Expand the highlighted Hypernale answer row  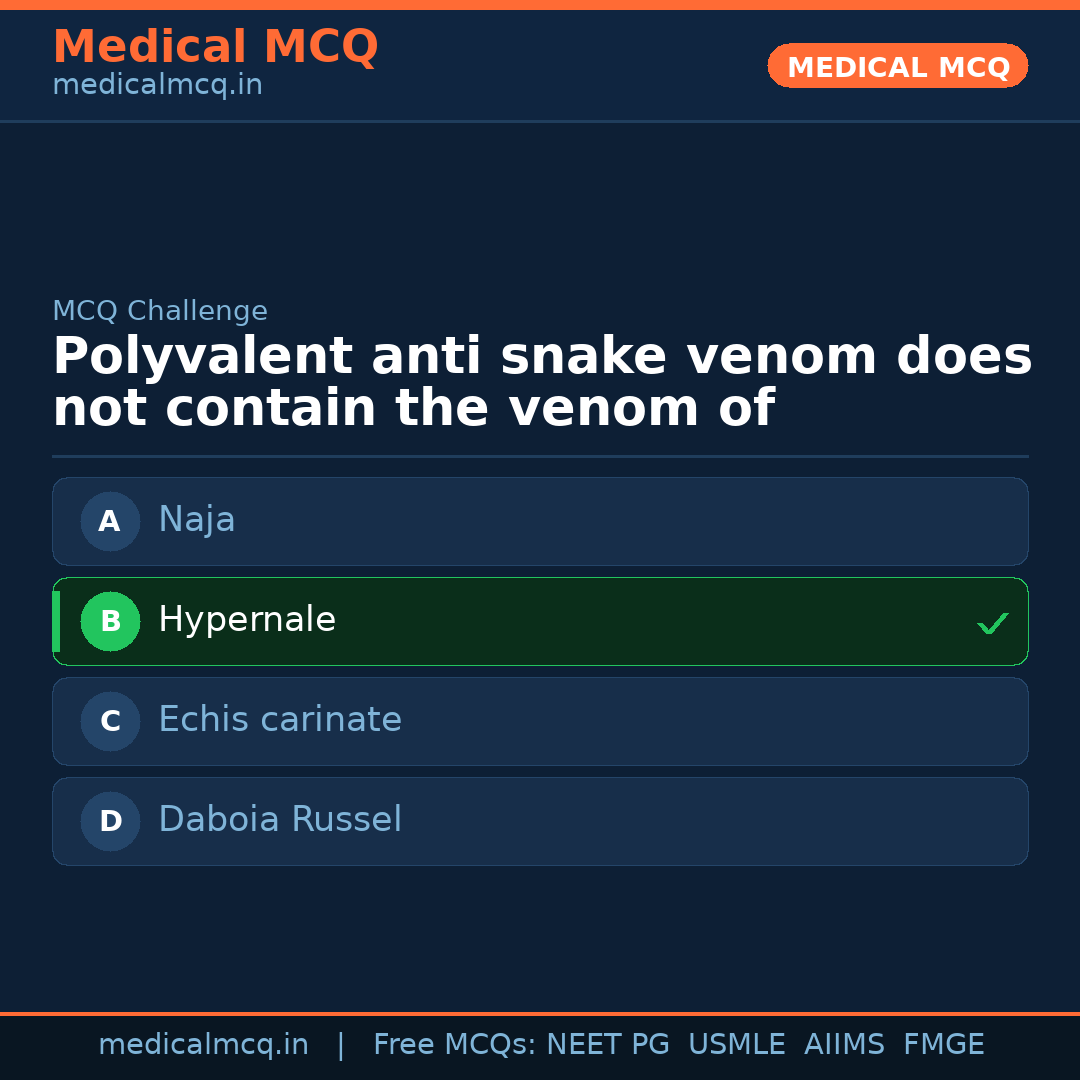[540, 621]
